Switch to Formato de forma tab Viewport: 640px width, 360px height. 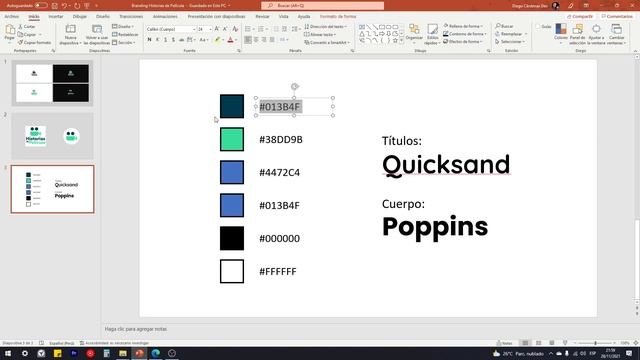click(338, 16)
